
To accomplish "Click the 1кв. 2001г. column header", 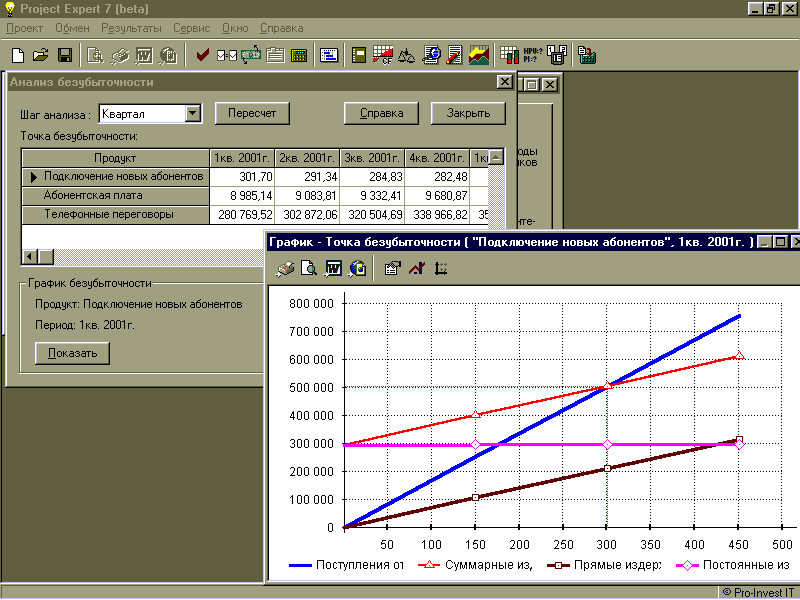I will click(242, 158).
